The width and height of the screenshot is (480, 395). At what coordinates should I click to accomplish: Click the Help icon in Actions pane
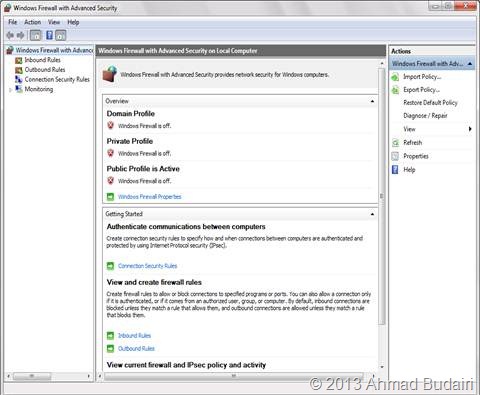395,170
